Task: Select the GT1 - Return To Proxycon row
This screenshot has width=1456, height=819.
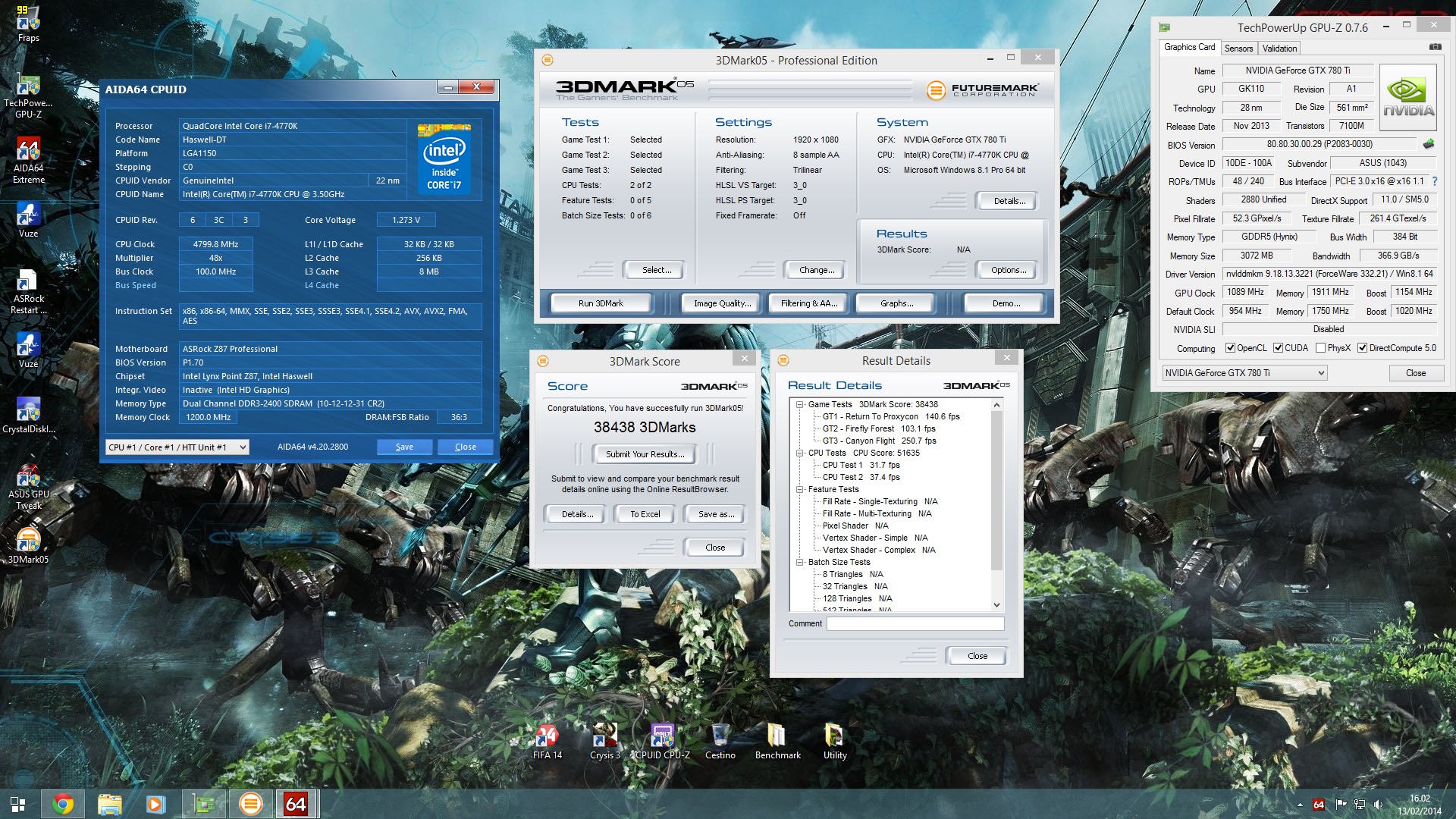Action: pos(890,417)
